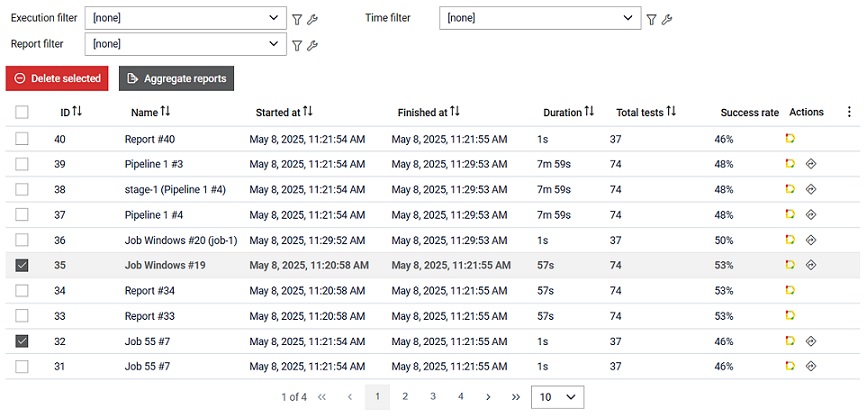The height and width of the screenshot is (418, 867).
Task: Click the diamond action icon for Job Windows #19
Action: click(x=811, y=265)
